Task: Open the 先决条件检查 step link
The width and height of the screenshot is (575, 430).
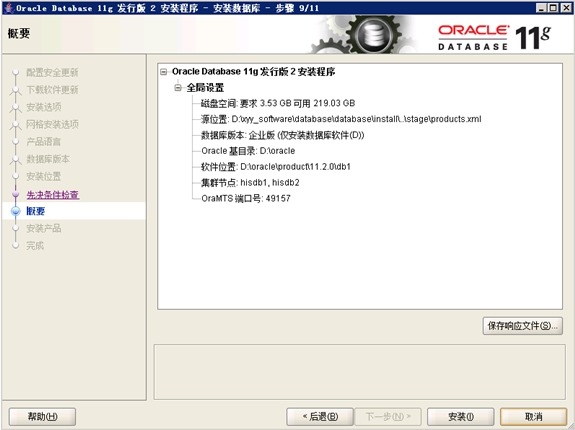Action: (53, 195)
